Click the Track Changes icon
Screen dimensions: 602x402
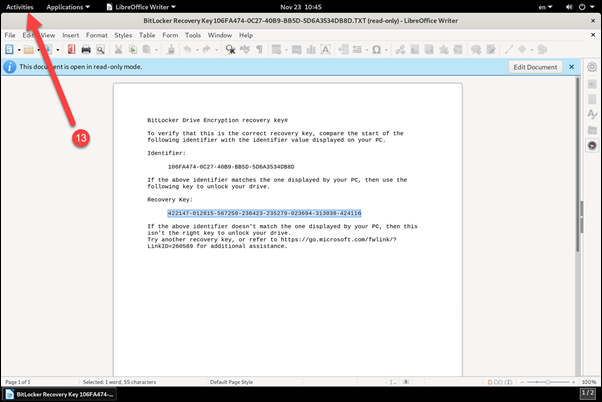(x=491, y=50)
